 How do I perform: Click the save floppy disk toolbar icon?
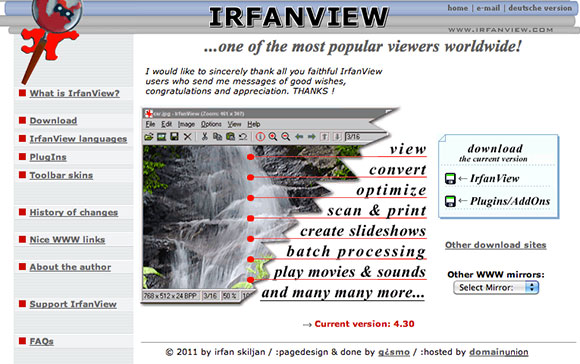[174, 137]
